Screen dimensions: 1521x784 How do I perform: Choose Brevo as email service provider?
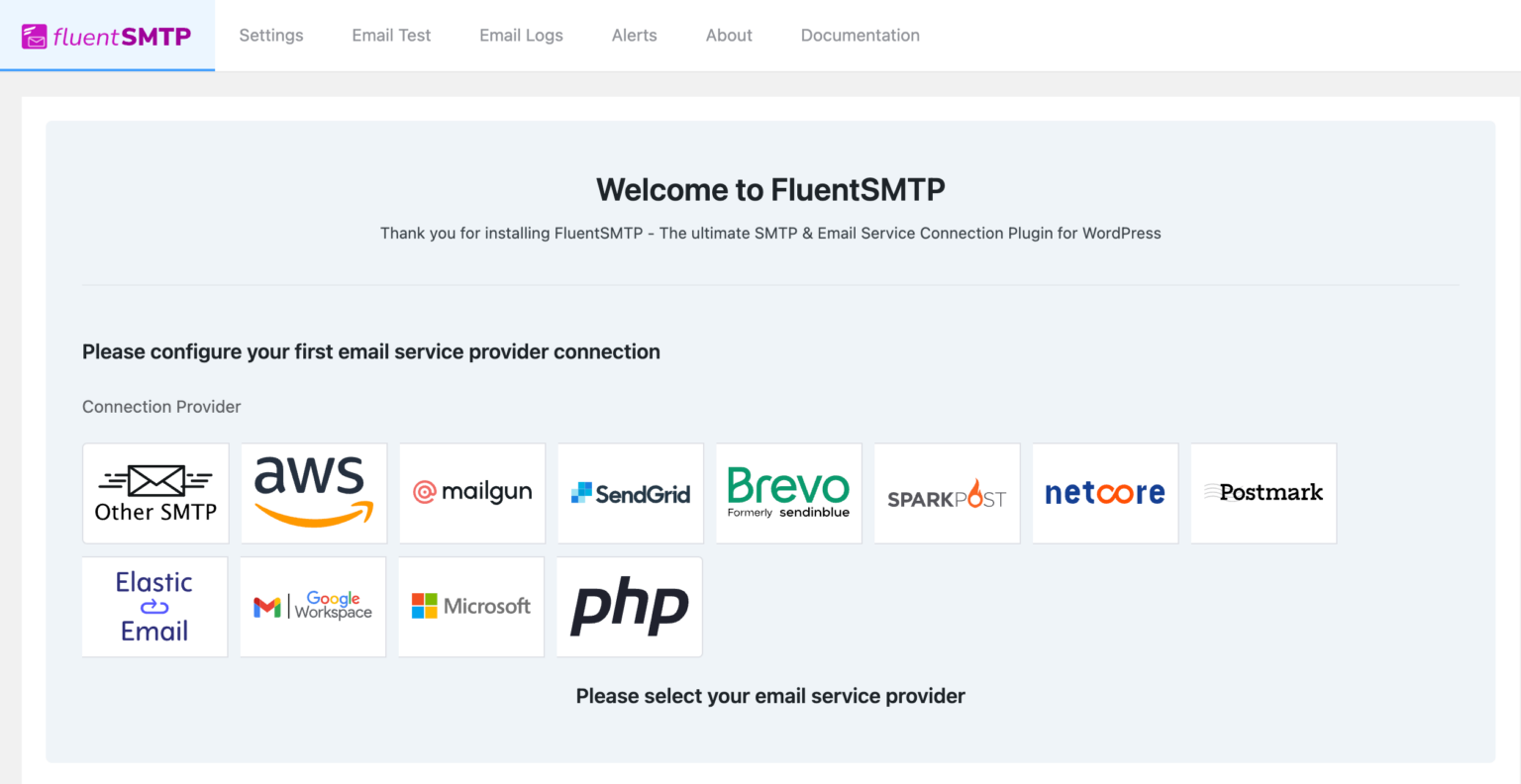[x=788, y=493]
